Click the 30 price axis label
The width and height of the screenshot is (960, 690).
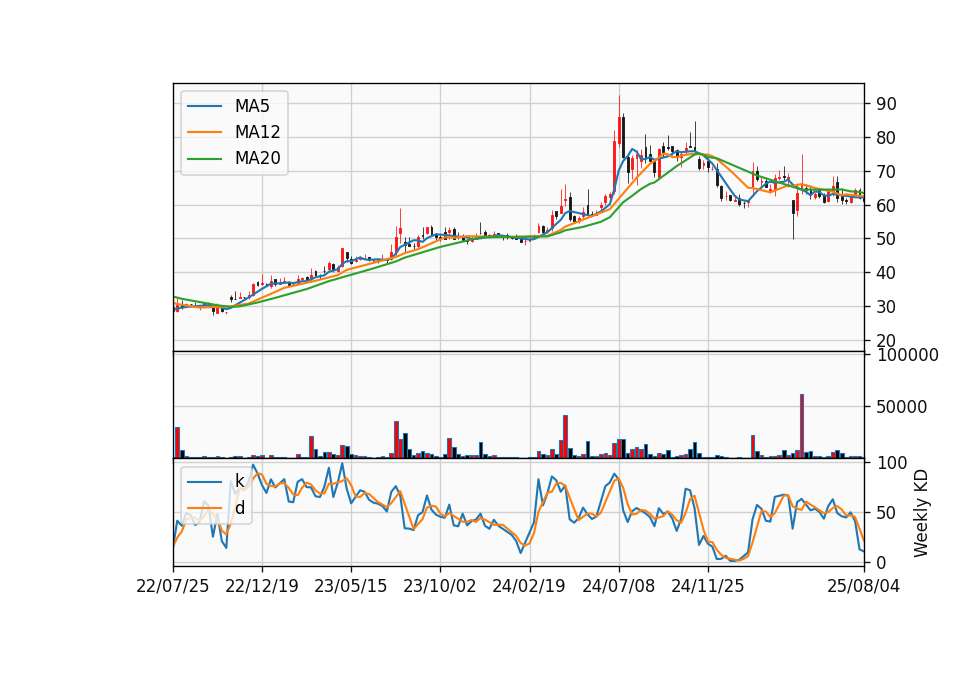pos(886,307)
